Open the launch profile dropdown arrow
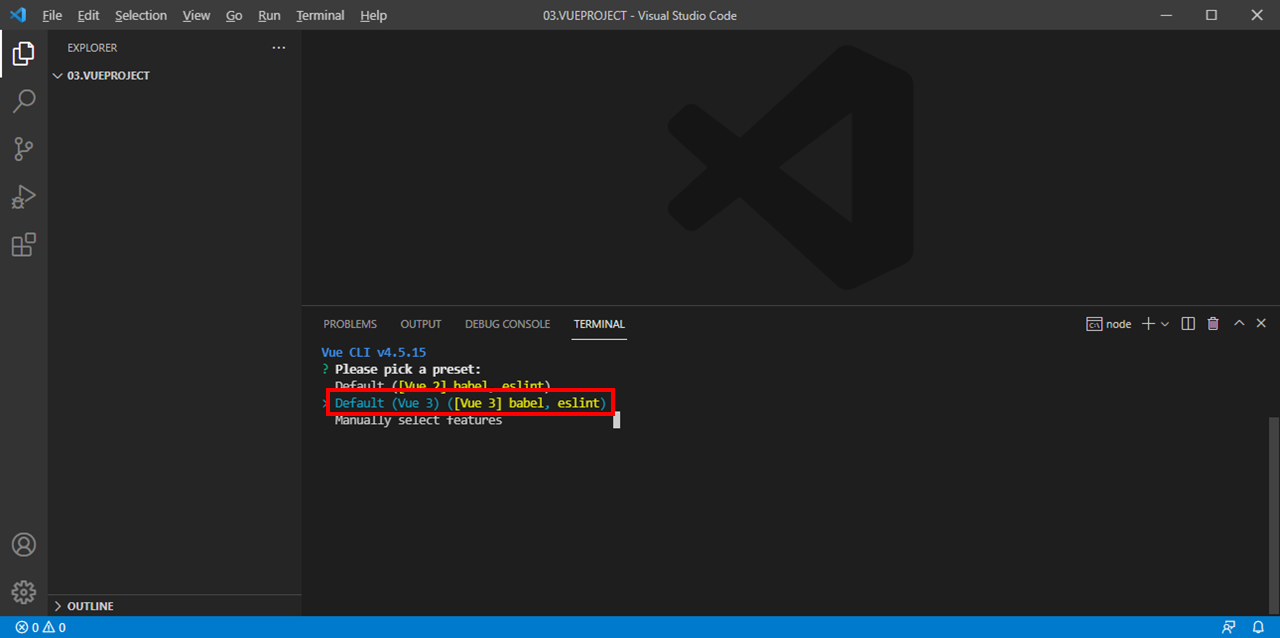The height and width of the screenshot is (638, 1280). click(1165, 324)
